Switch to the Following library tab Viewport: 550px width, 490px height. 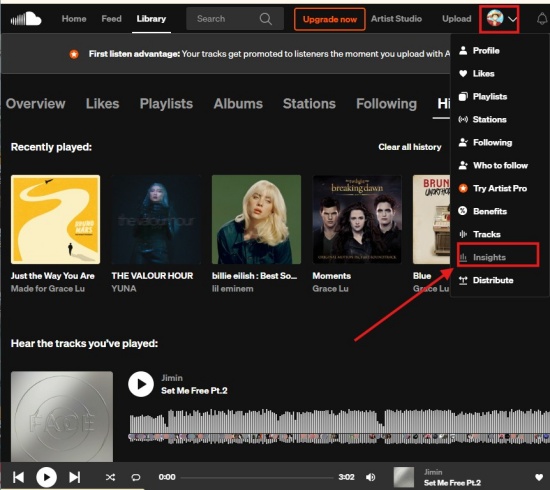387,104
